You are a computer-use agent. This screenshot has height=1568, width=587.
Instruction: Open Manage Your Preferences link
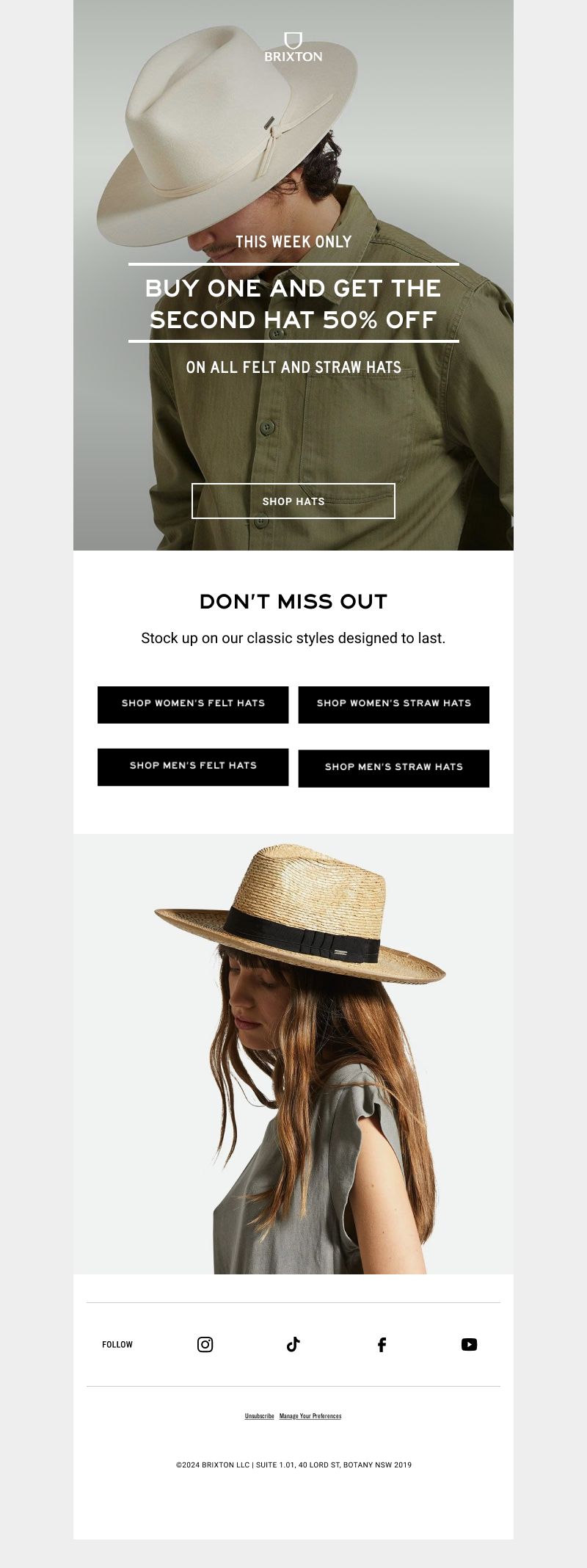pyautogui.click(x=310, y=1415)
